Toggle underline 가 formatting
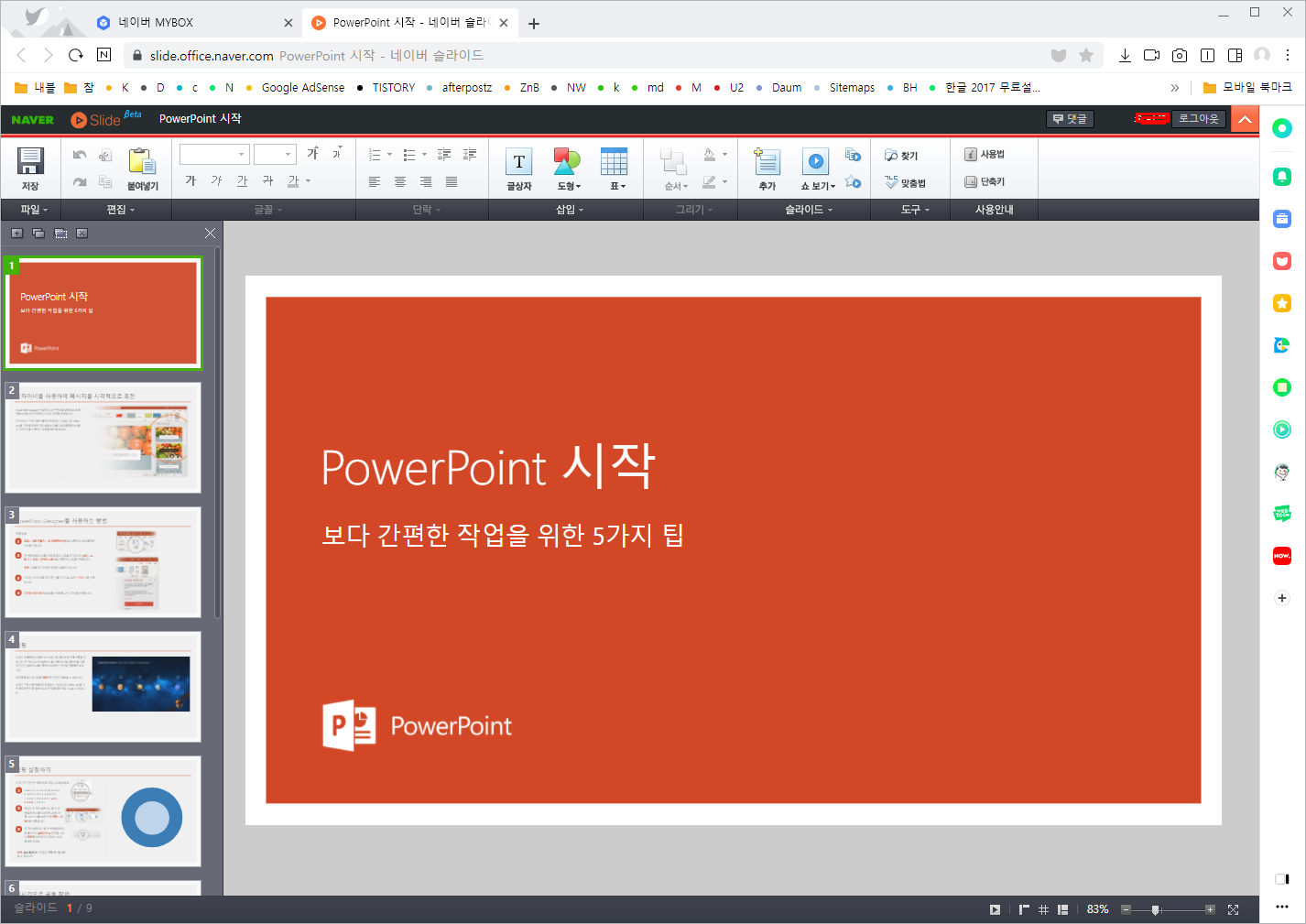The height and width of the screenshot is (924, 1306). pyautogui.click(x=242, y=180)
